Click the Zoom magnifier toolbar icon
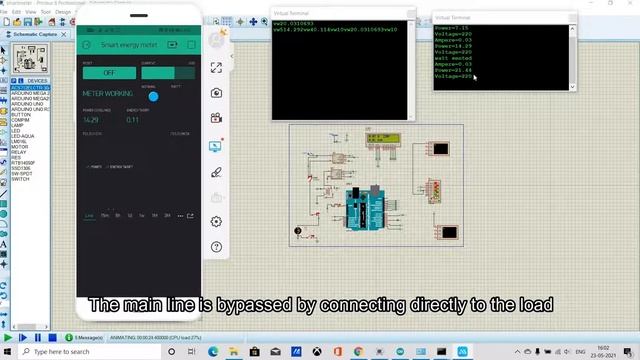 (x=264, y=22)
